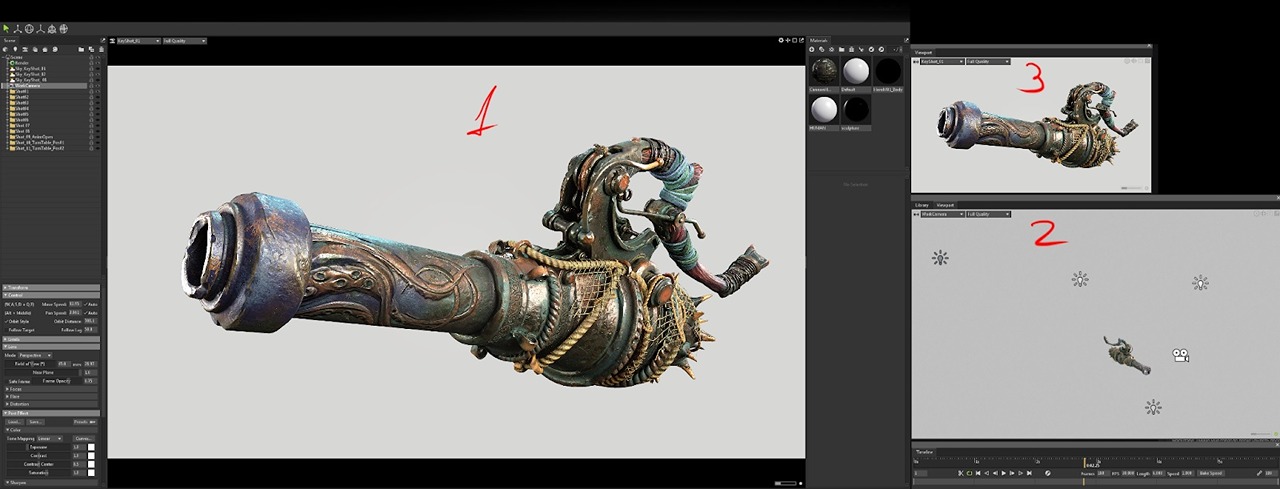Select the top-left light icon in viewport 2
Screen dimensions: 1280x489
[940, 258]
